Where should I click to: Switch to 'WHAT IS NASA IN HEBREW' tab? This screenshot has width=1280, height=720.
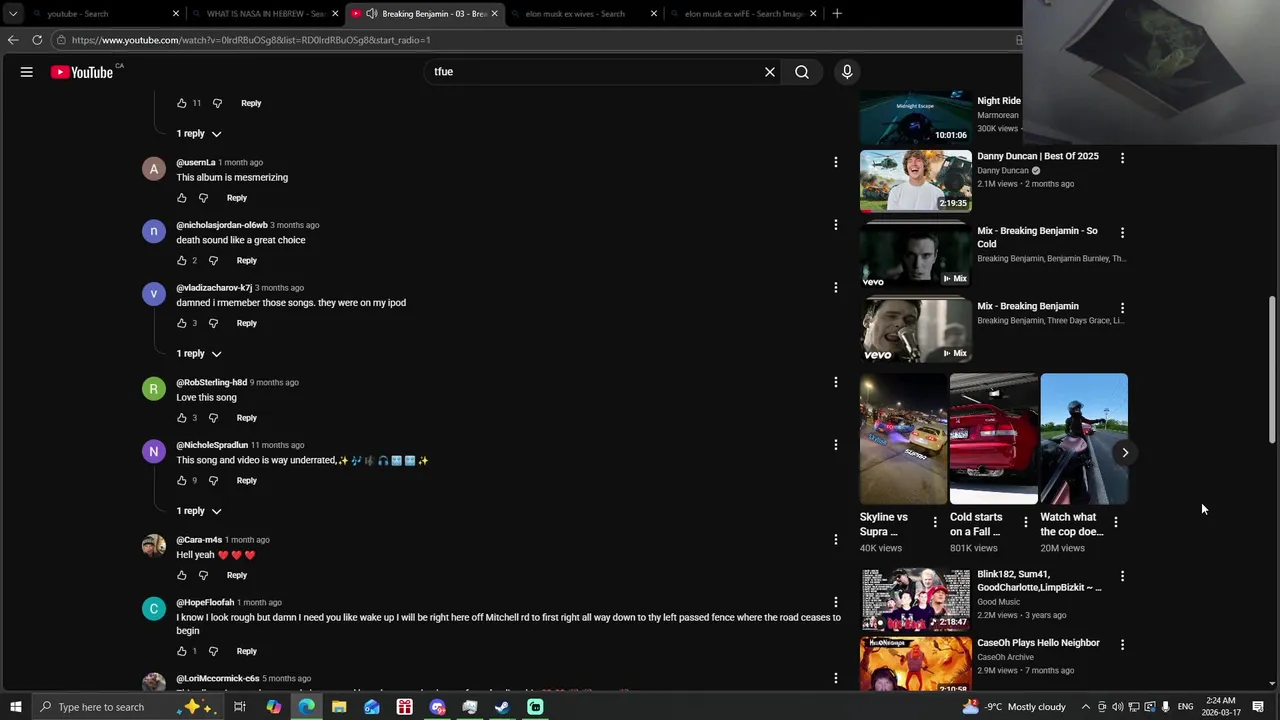pyautogui.click(x=265, y=14)
